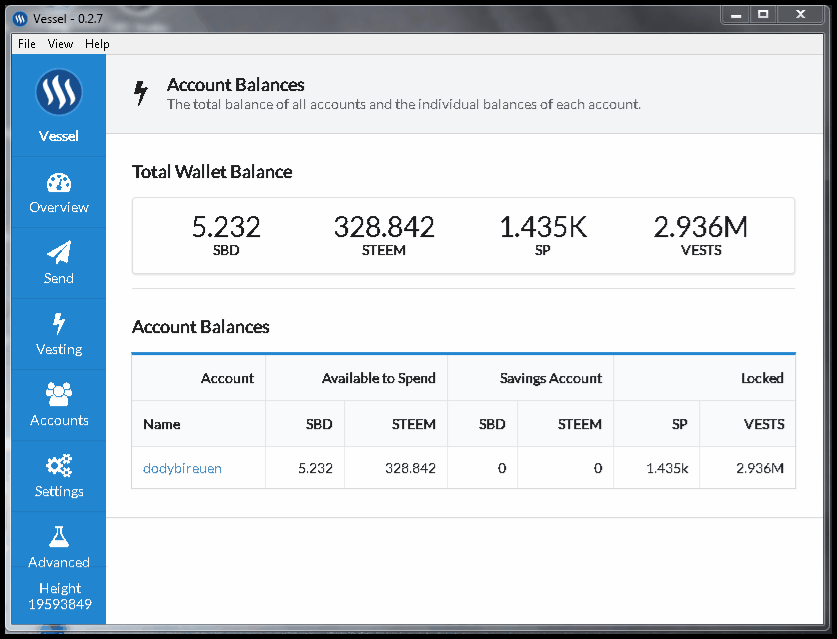Open the Overview dashboard icon
Image resolution: width=837 pixels, height=639 pixels.
click(x=59, y=183)
